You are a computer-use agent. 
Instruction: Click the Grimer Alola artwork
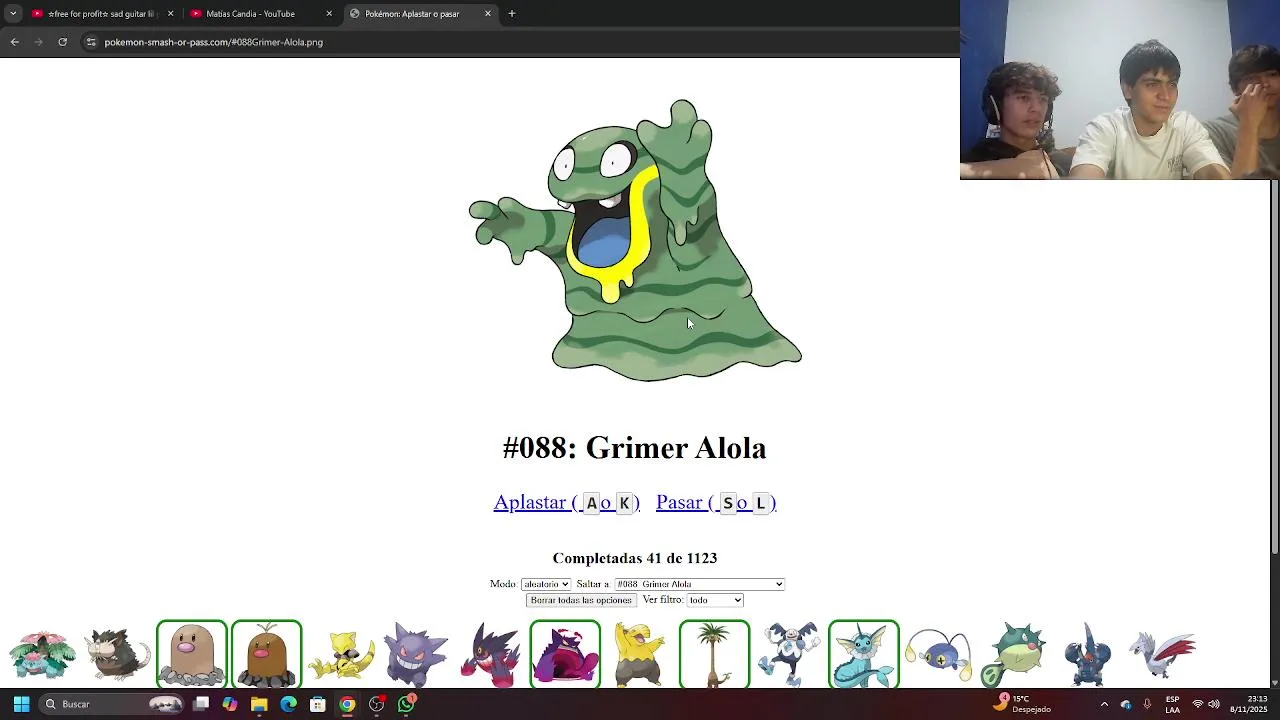point(635,240)
